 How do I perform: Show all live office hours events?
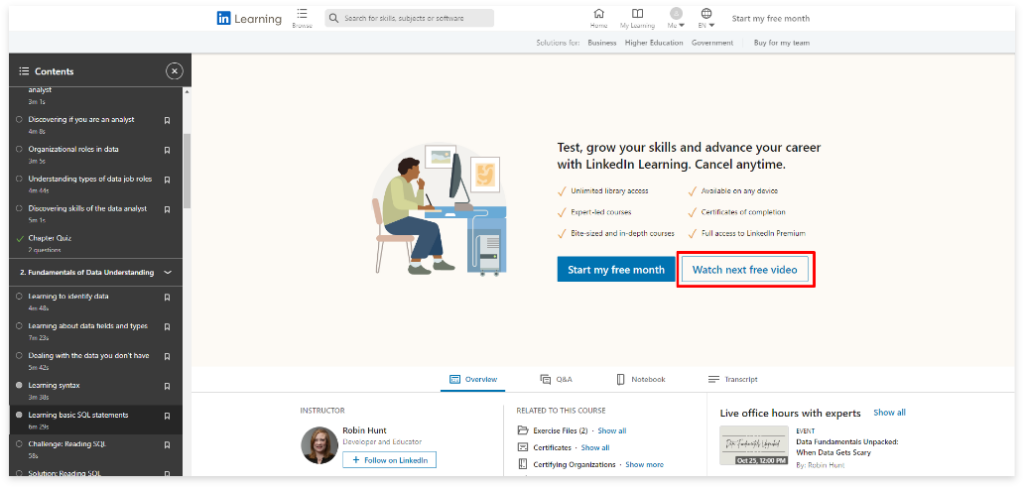coord(889,412)
